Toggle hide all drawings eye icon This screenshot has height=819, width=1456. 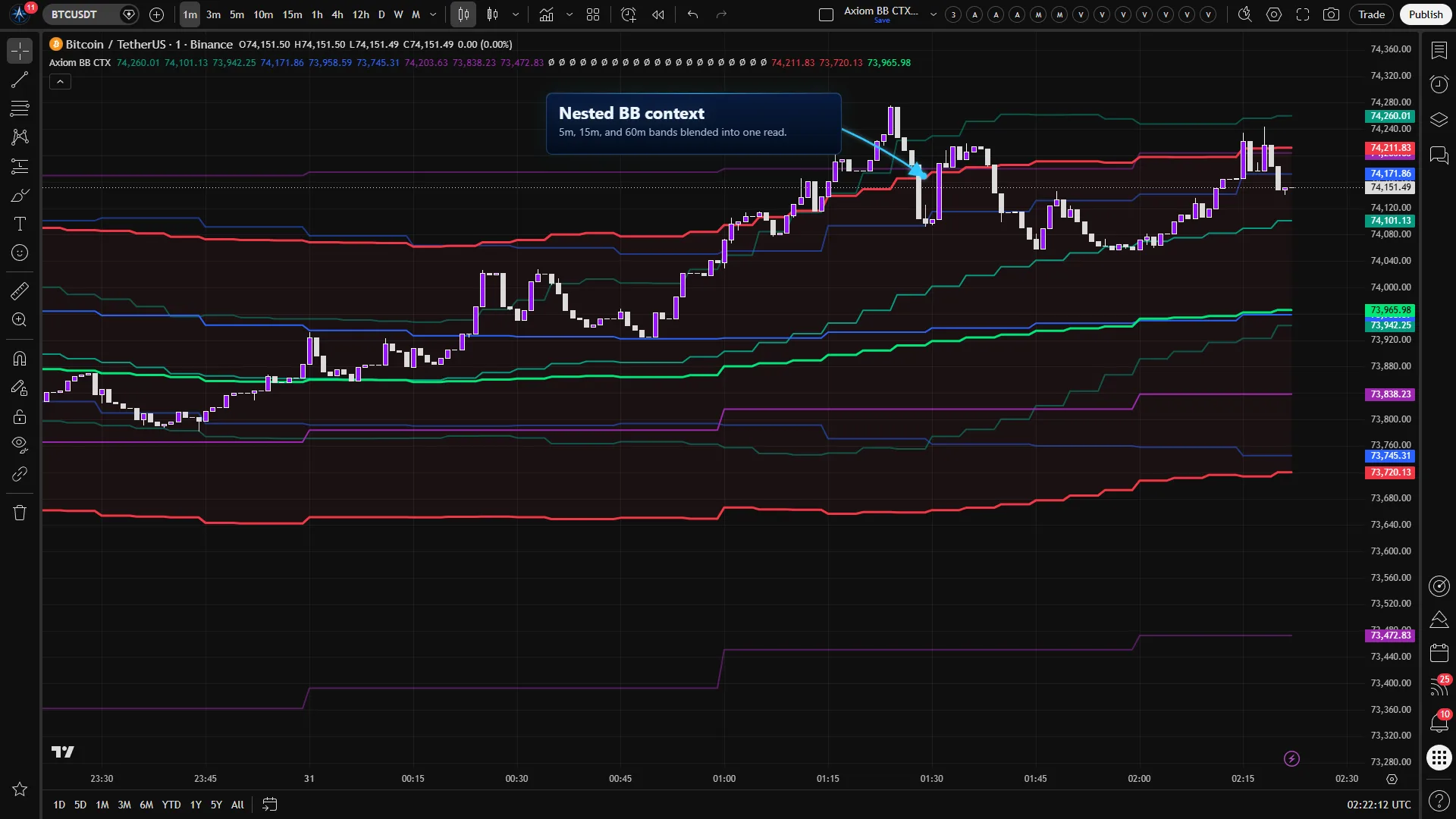pyautogui.click(x=20, y=444)
